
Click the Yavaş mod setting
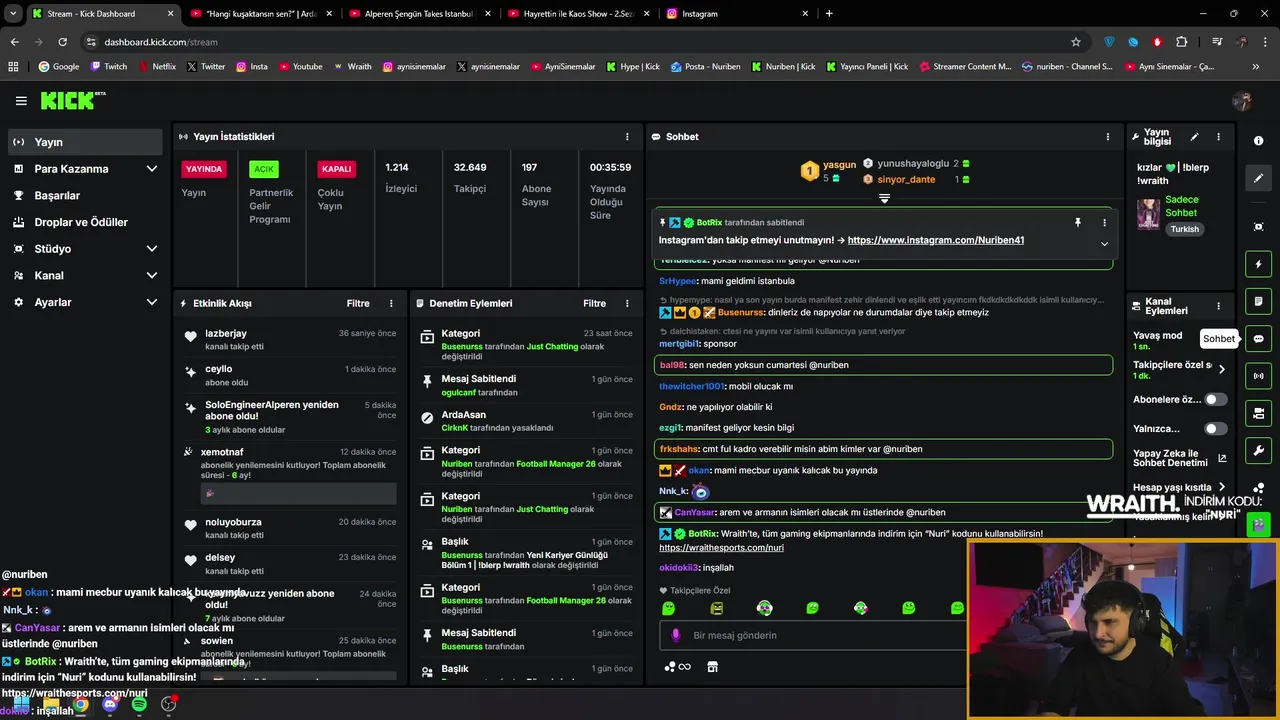1157,340
